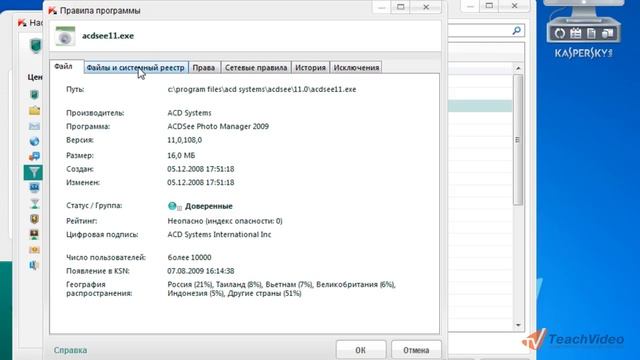Select the highlighted green row in rear list

coord(480,106)
